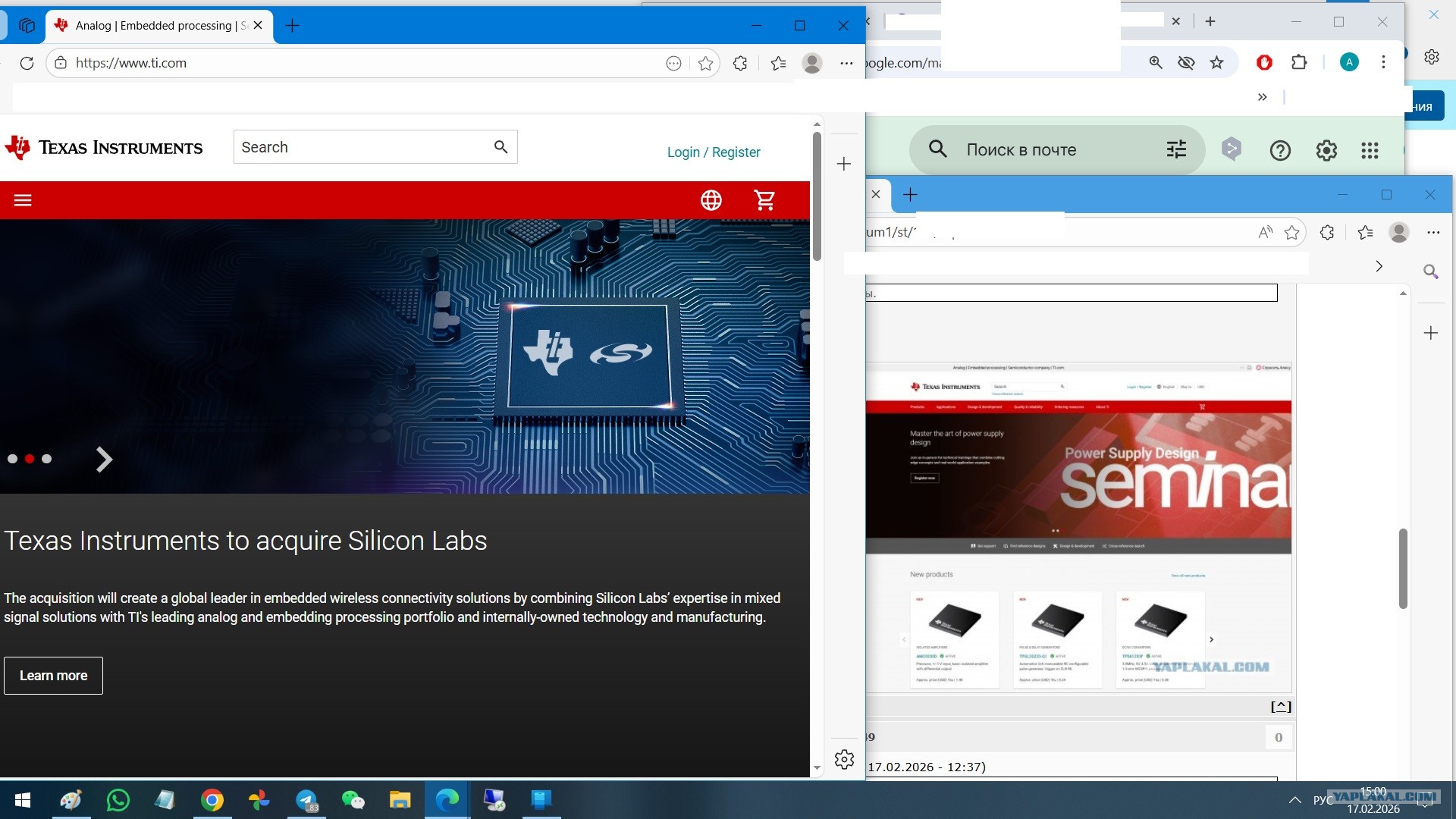Click the [^] back-to-top link
This screenshot has height=819, width=1456.
point(1281,707)
